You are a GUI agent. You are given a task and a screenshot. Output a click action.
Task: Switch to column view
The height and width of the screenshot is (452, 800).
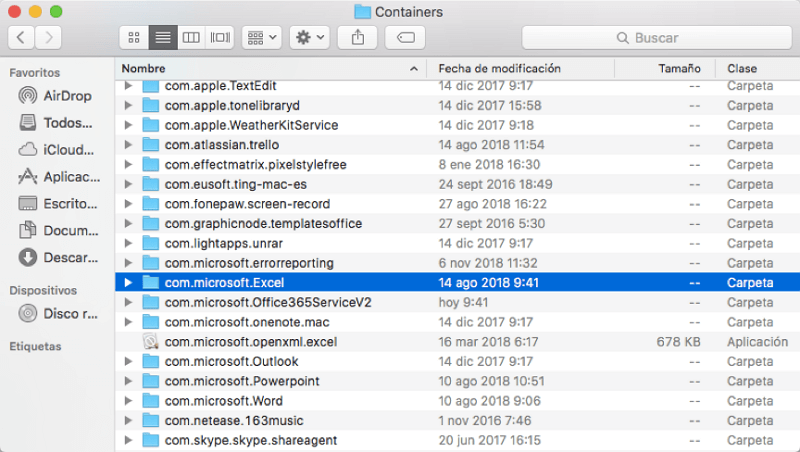pos(191,38)
